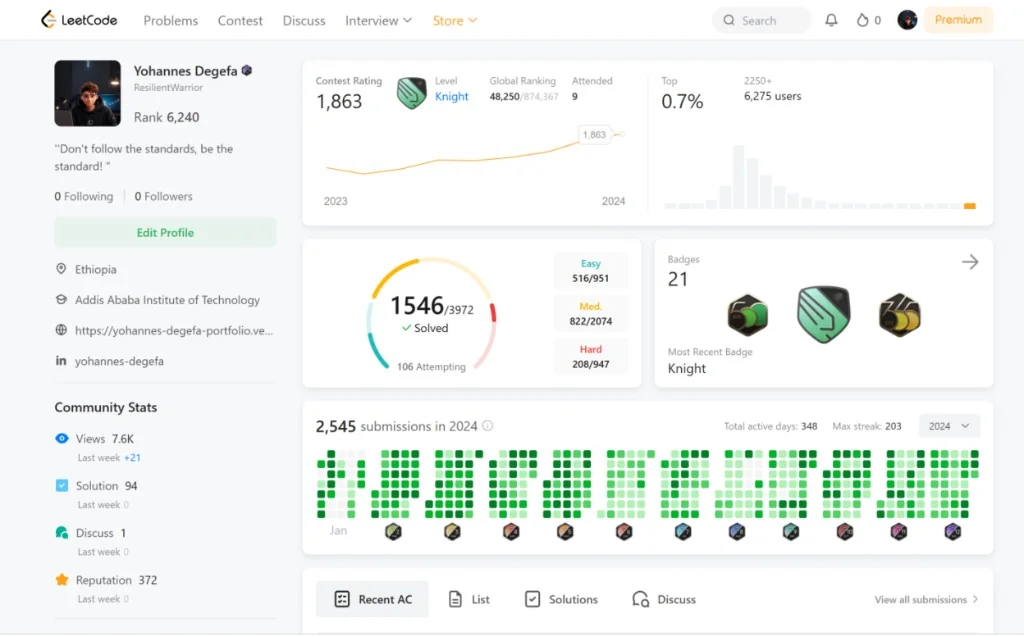Open the 2024 year dropdown

[949, 426]
